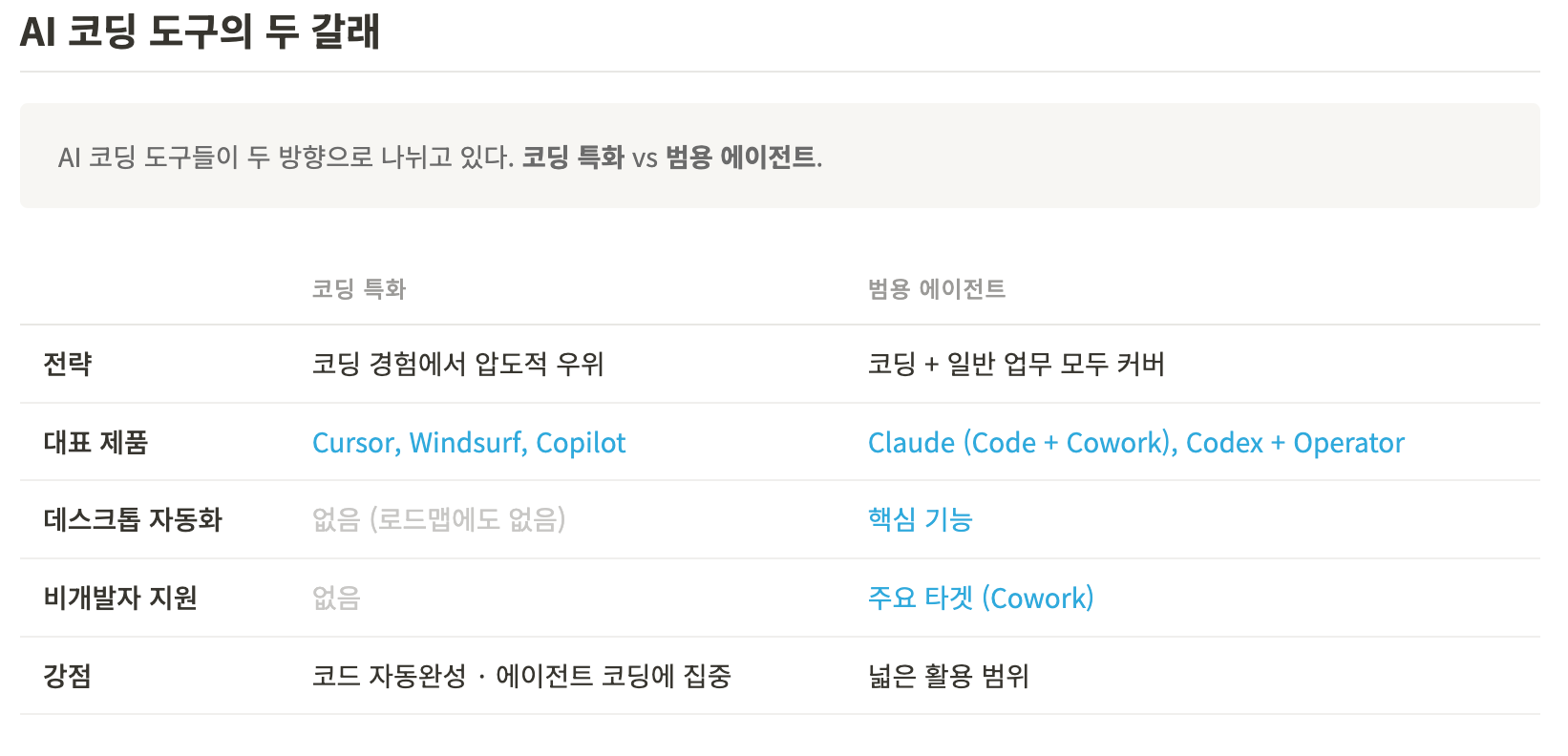The height and width of the screenshot is (756, 1568).
Task: Click the '코딩 특화' column header
Action: (x=359, y=289)
